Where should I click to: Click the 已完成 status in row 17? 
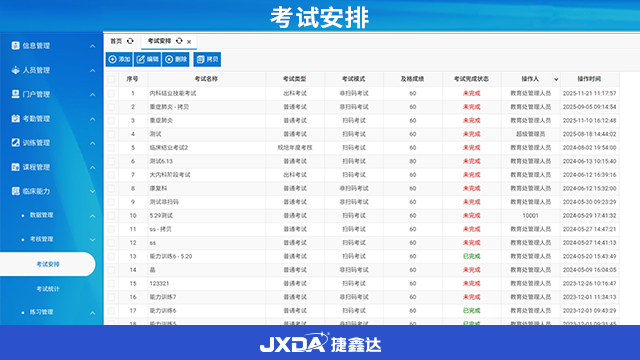(471, 311)
